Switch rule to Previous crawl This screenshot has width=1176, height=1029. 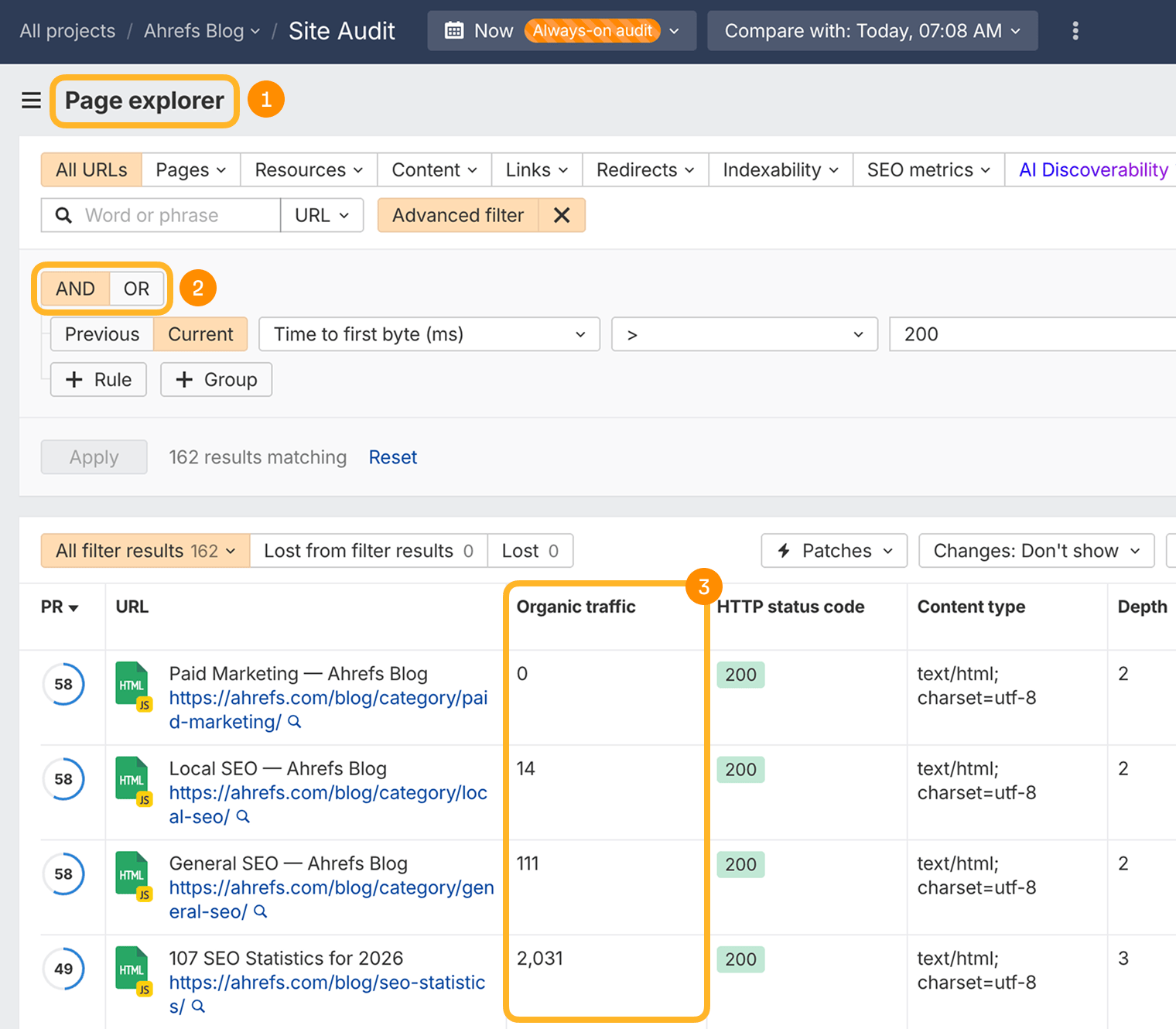pos(102,334)
